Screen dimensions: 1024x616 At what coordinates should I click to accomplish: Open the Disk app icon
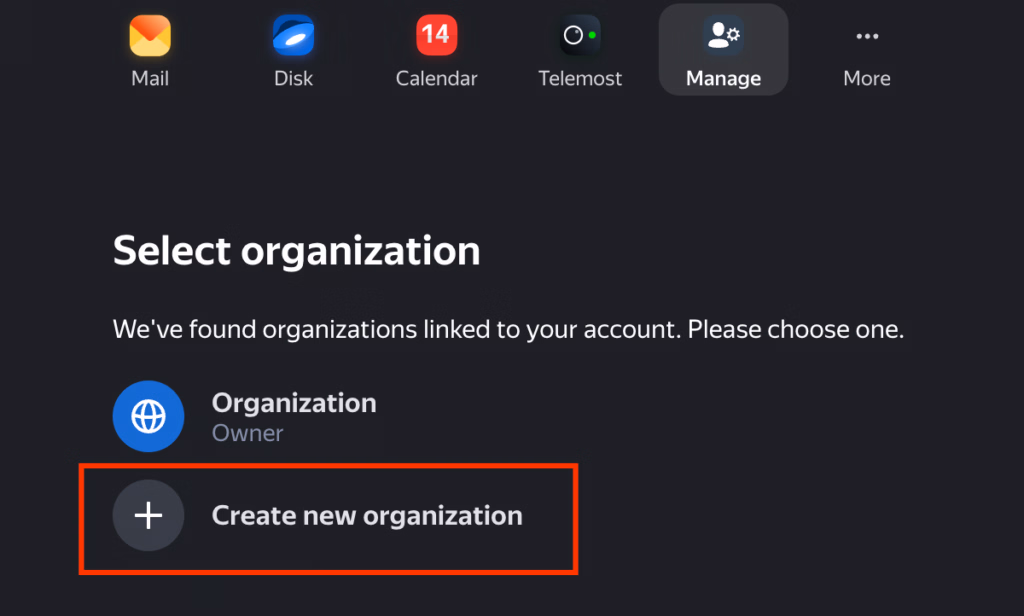(x=293, y=35)
